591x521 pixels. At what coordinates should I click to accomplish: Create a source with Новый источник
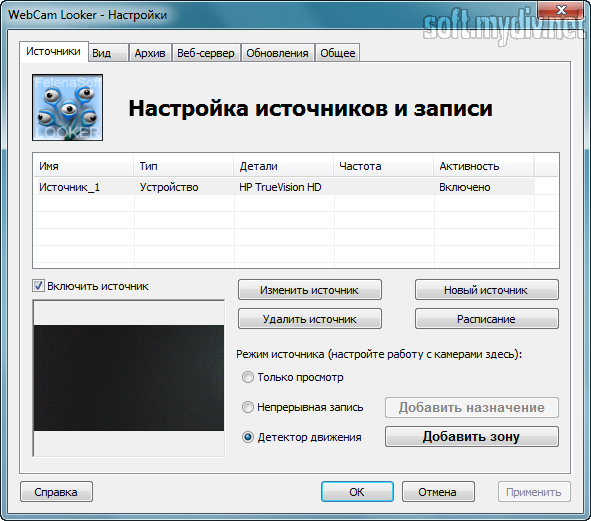coord(487,290)
